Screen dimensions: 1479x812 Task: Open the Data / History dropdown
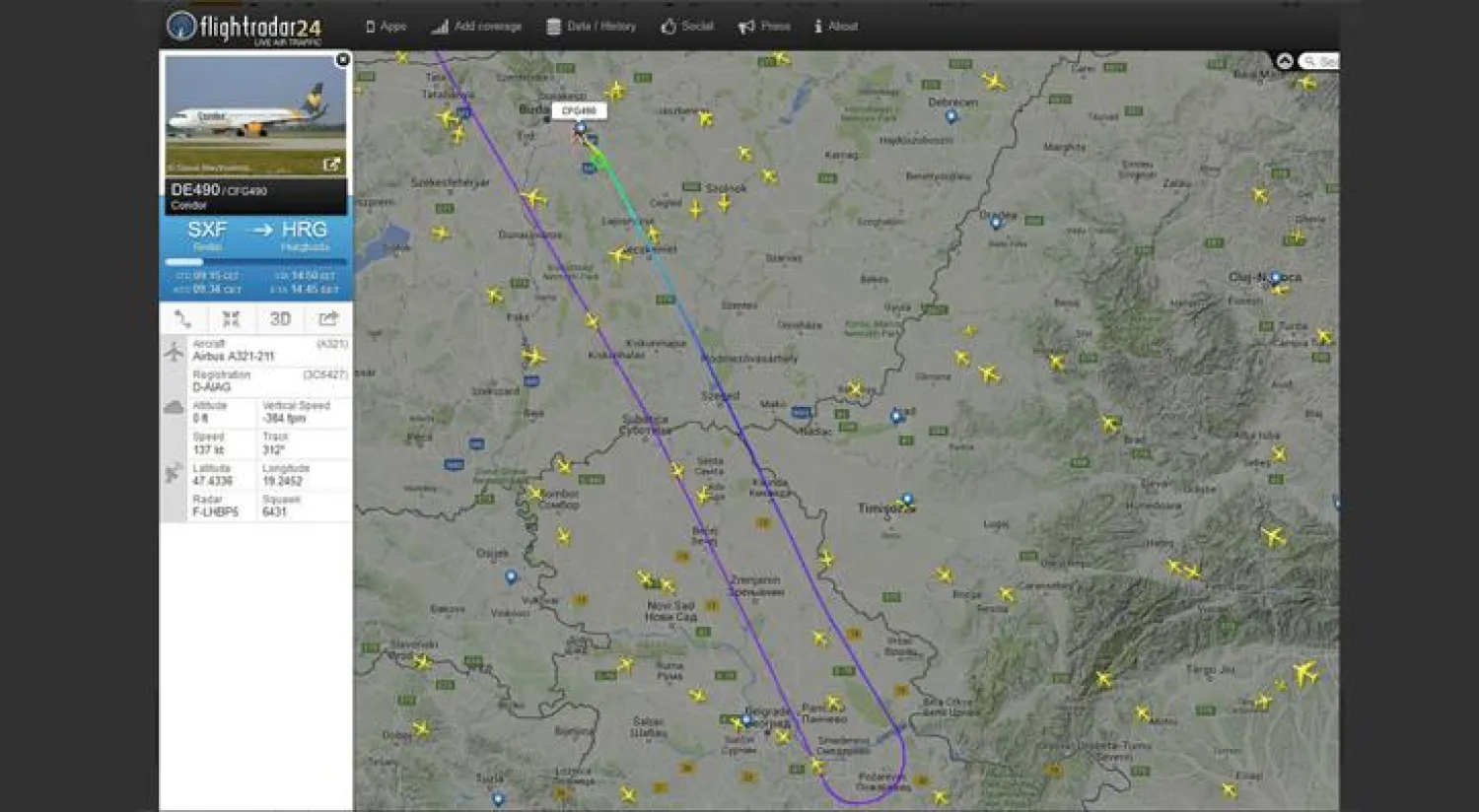[592, 27]
